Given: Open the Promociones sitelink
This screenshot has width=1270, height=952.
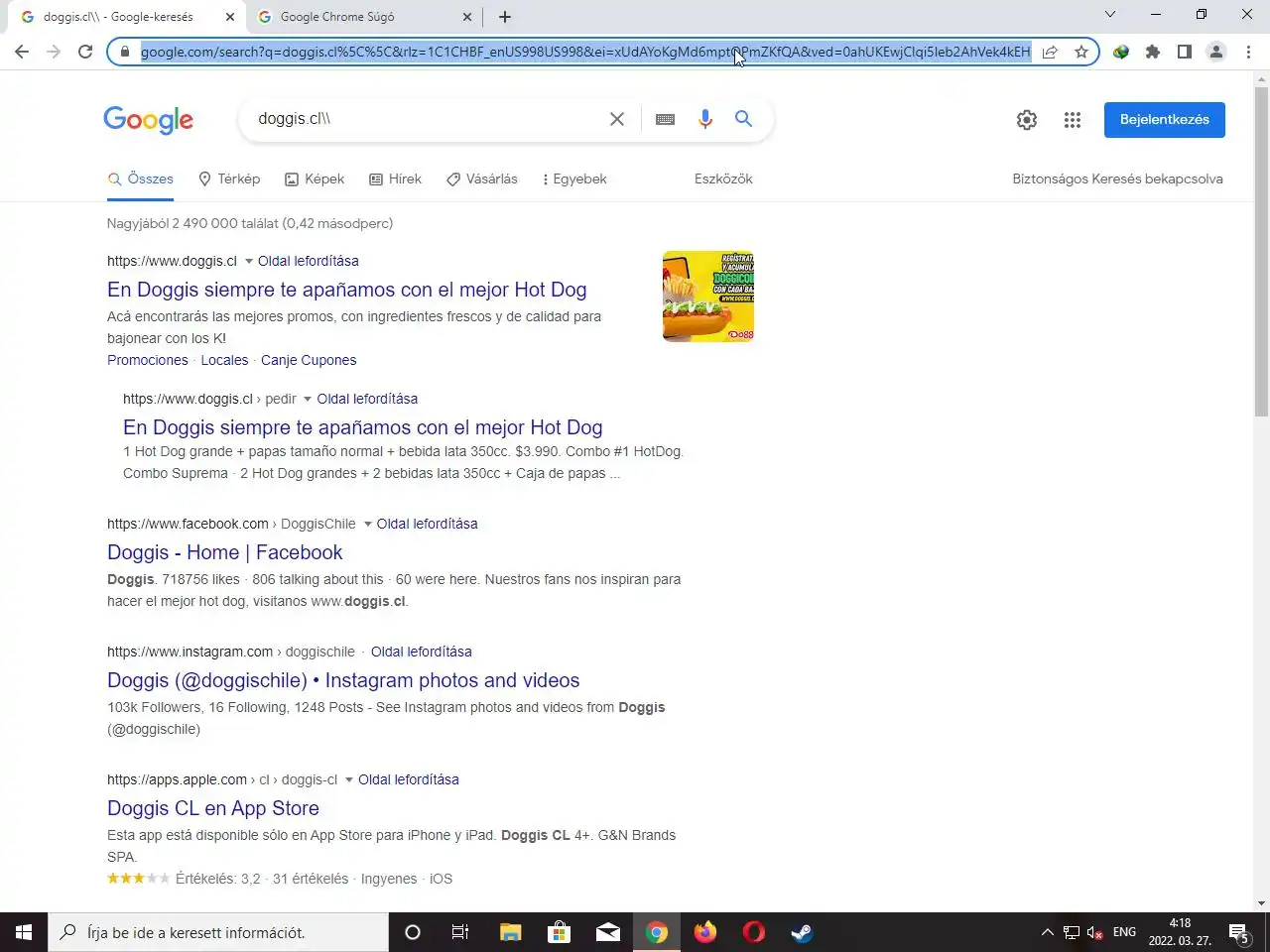Looking at the screenshot, I should (148, 360).
